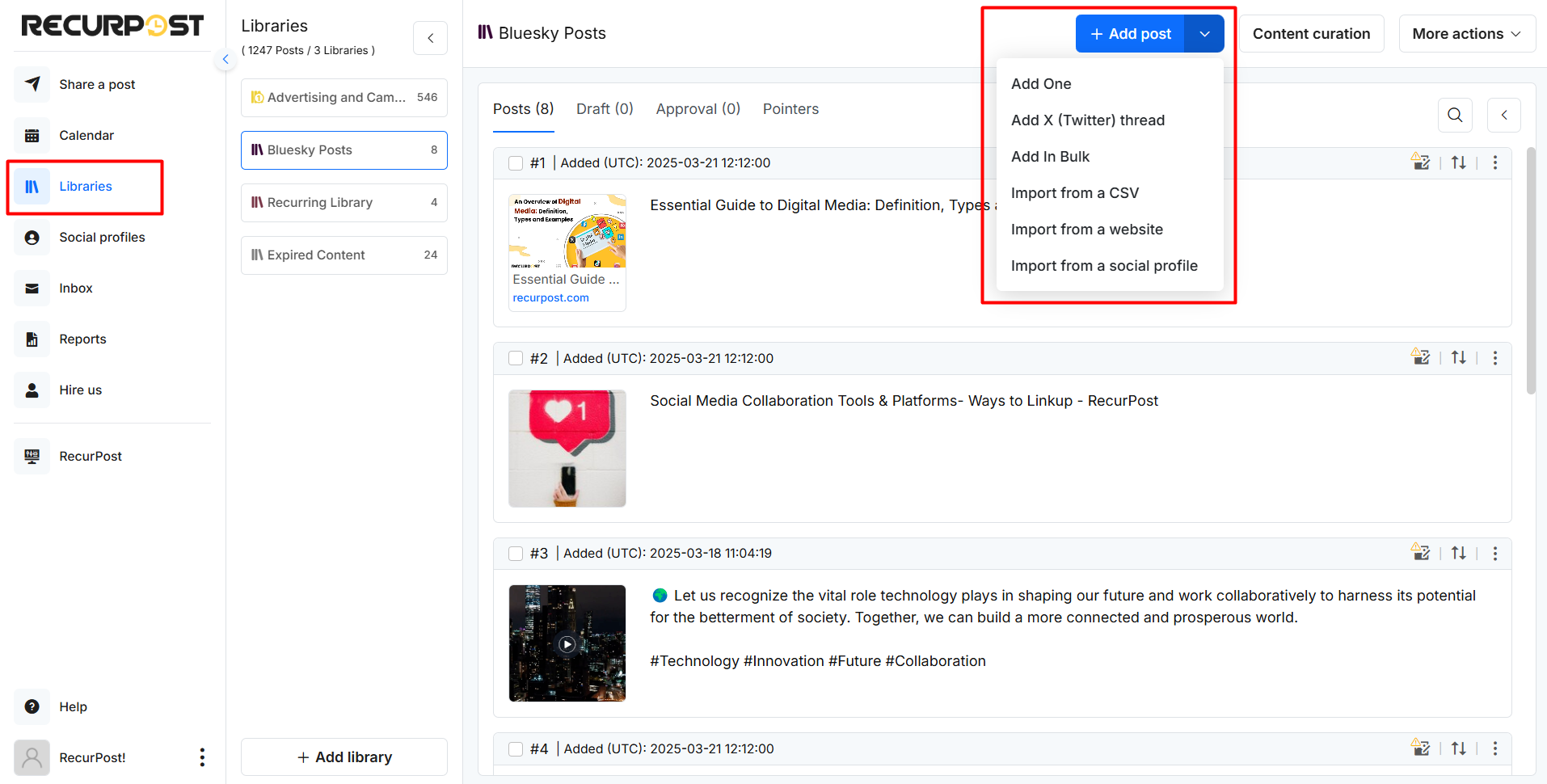Image resolution: width=1547 pixels, height=784 pixels.
Task: Click reorder arrows on post #3
Action: coord(1458,553)
